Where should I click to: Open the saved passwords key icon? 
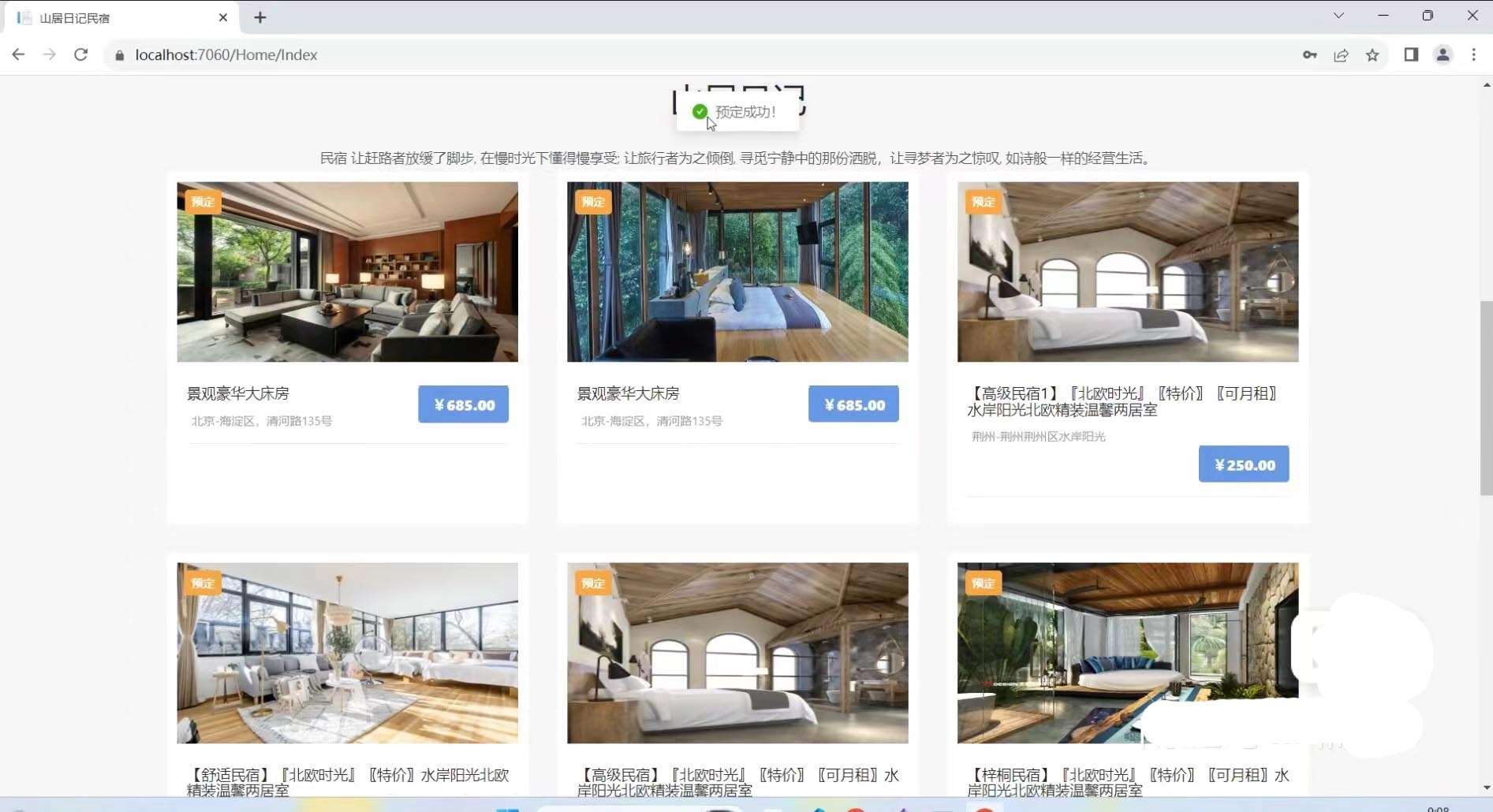point(1309,54)
